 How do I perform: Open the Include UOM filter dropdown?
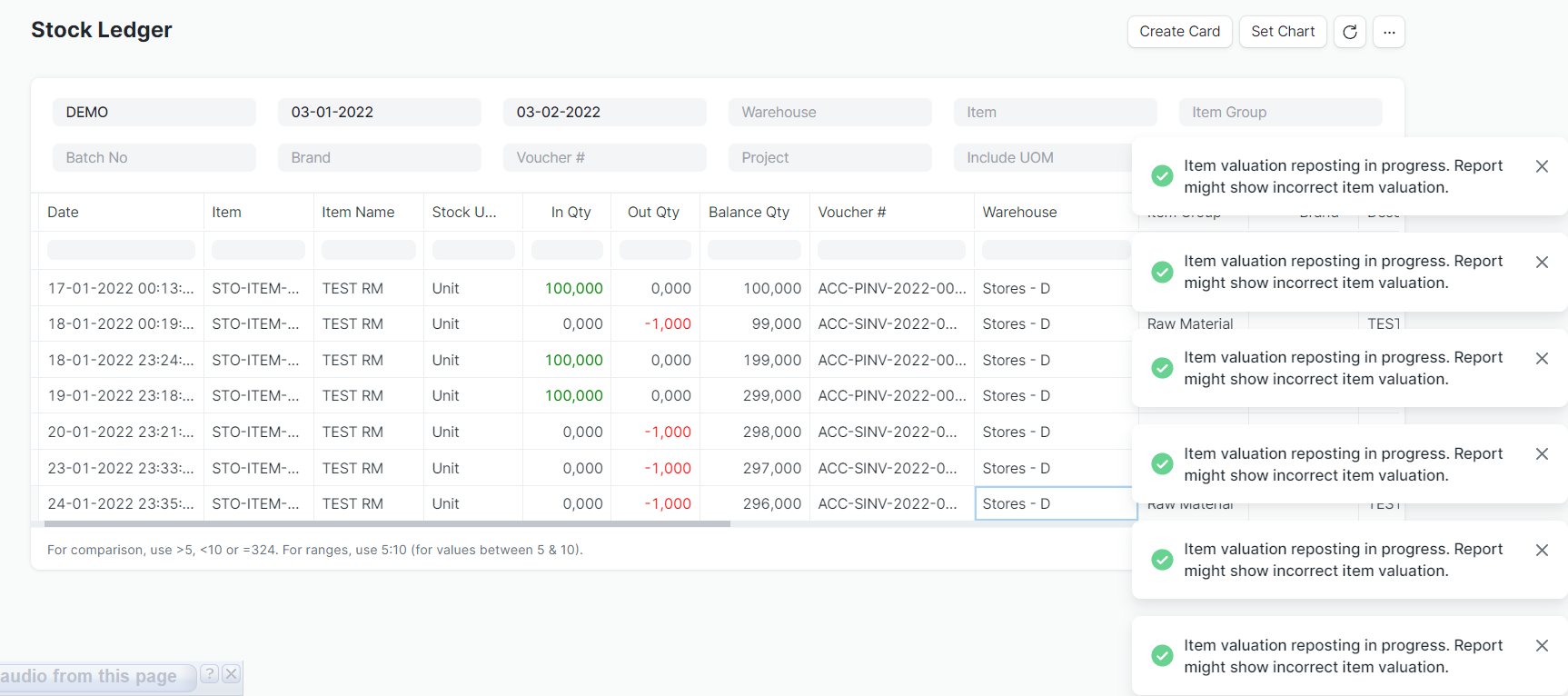(1040, 157)
